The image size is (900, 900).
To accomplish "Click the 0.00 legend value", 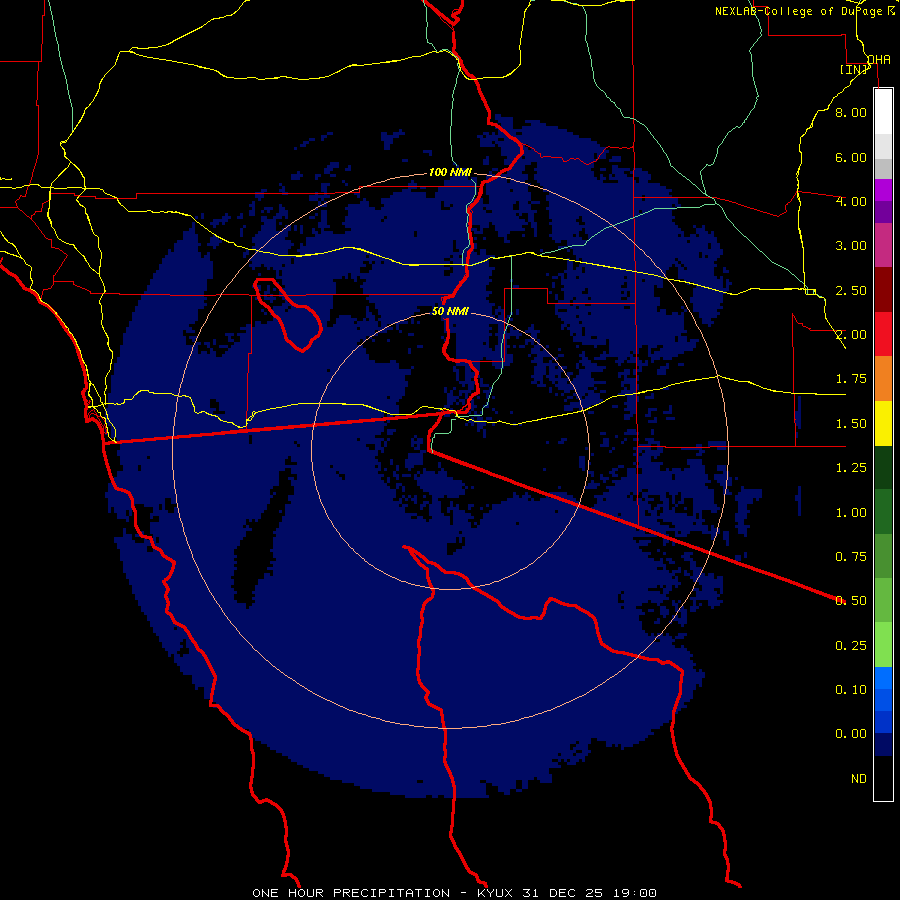I will pyautogui.click(x=851, y=734).
